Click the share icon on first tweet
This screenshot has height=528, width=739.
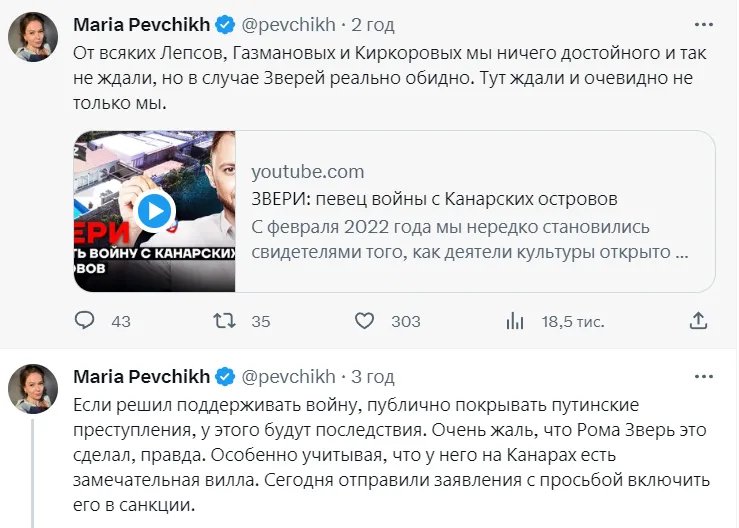(698, 321)
